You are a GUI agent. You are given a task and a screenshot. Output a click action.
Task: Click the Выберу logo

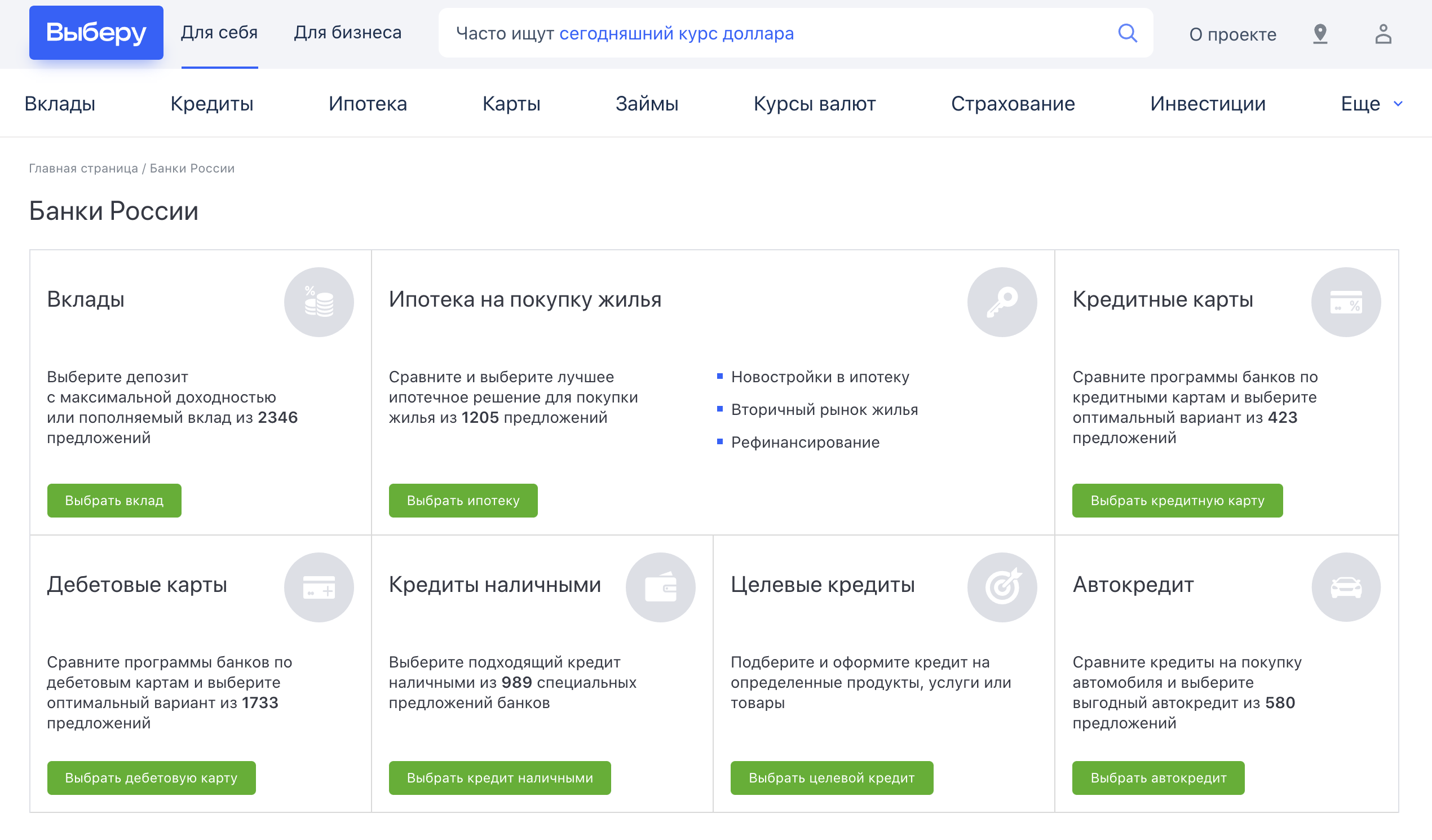click(x=96, y=33)
